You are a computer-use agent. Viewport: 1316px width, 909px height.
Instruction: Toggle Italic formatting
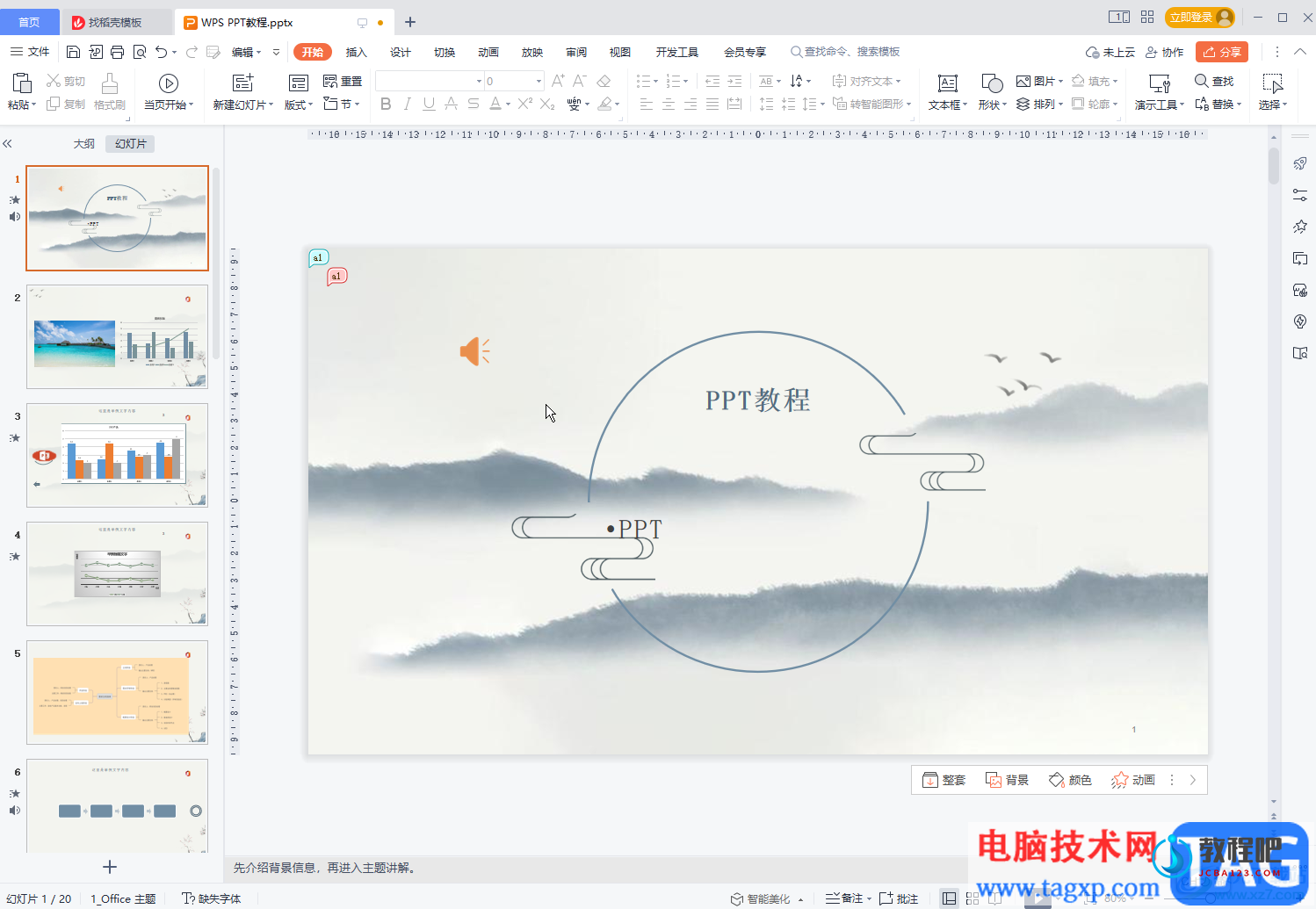[407, 104]
